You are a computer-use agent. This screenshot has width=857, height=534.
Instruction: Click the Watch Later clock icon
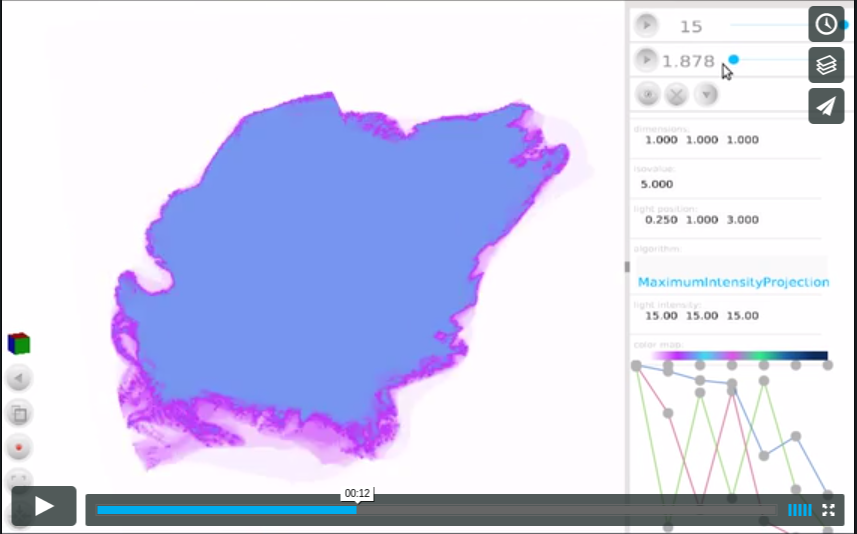(x=826, y=25)
